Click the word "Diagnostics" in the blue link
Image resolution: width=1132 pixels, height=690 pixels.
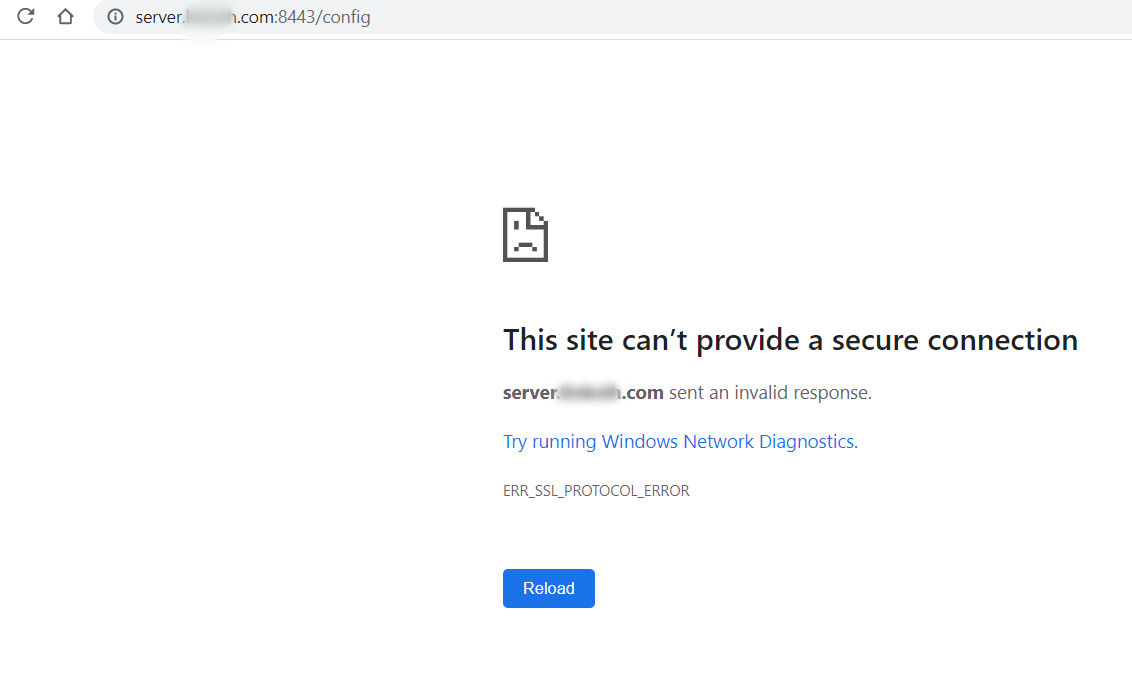click(x=807, y=441)
